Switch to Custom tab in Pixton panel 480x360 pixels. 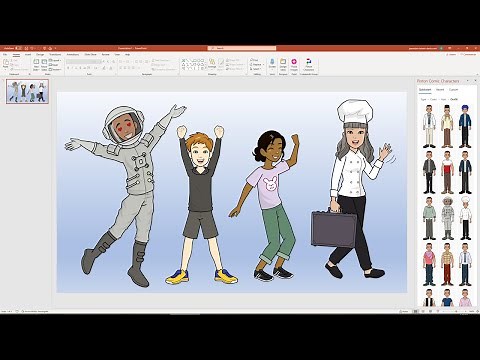[x=454, y=90]
